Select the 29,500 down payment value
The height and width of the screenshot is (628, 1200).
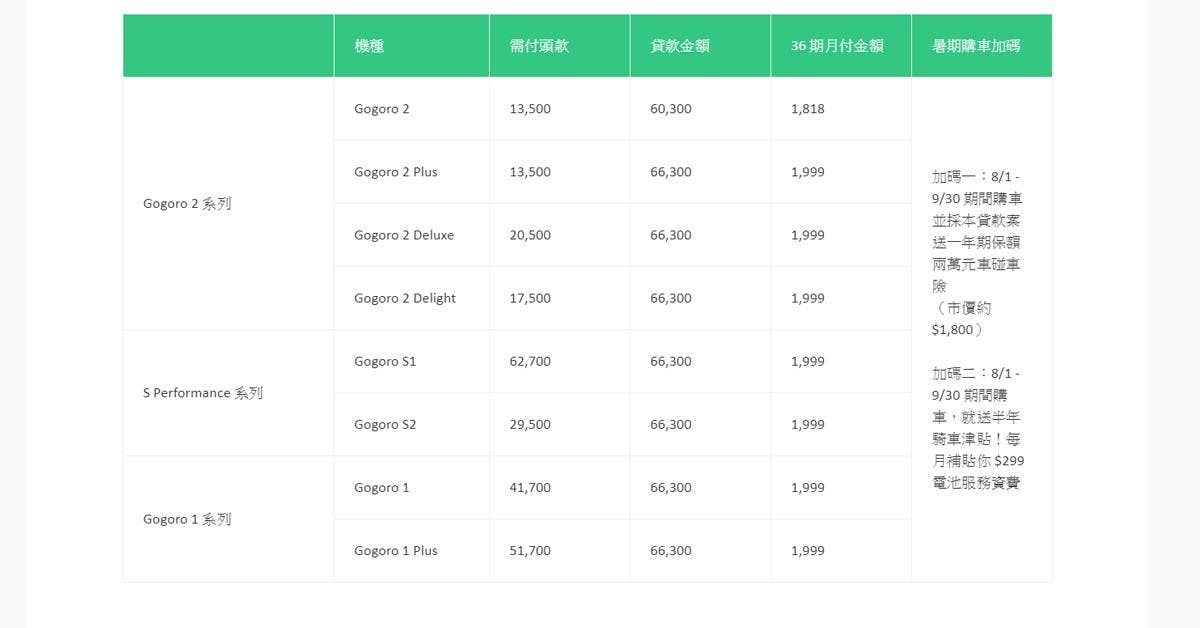pos(530,424)
